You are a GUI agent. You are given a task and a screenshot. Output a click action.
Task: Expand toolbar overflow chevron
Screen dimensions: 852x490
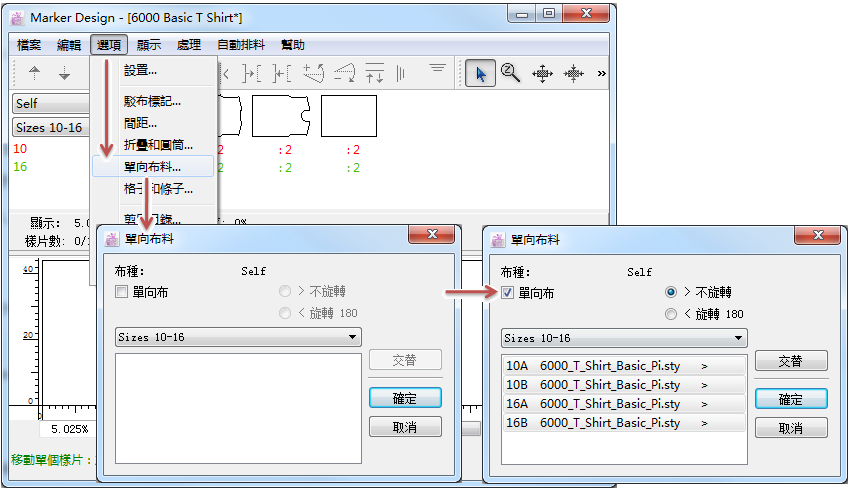point(601,73)
